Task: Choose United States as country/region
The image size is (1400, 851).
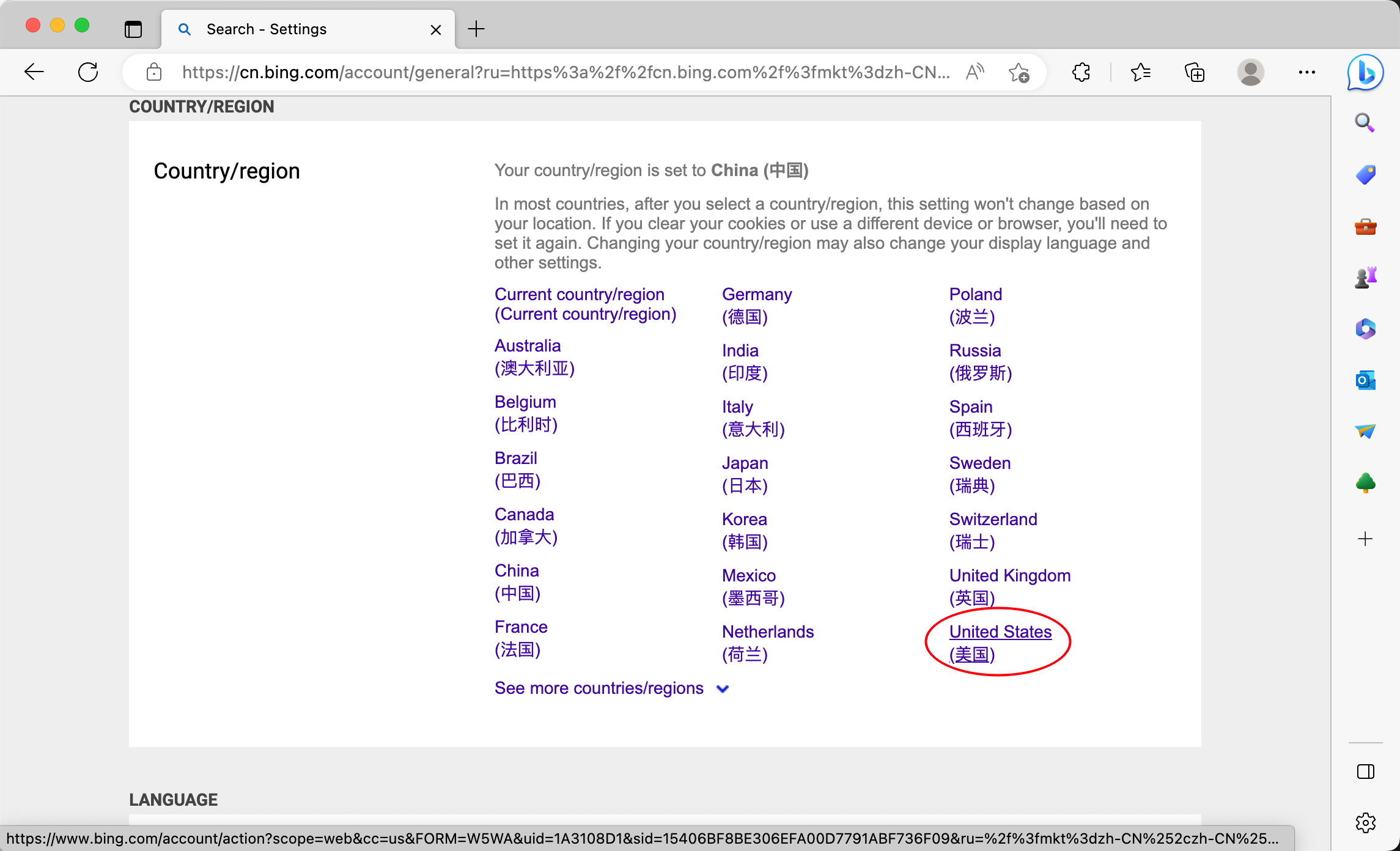Action: point(1000,643)
